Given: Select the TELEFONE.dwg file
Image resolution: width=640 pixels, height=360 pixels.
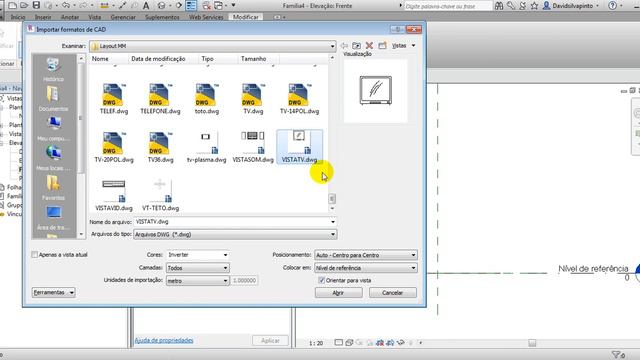Looking at the screenshot, I should [x=160, y=99].
